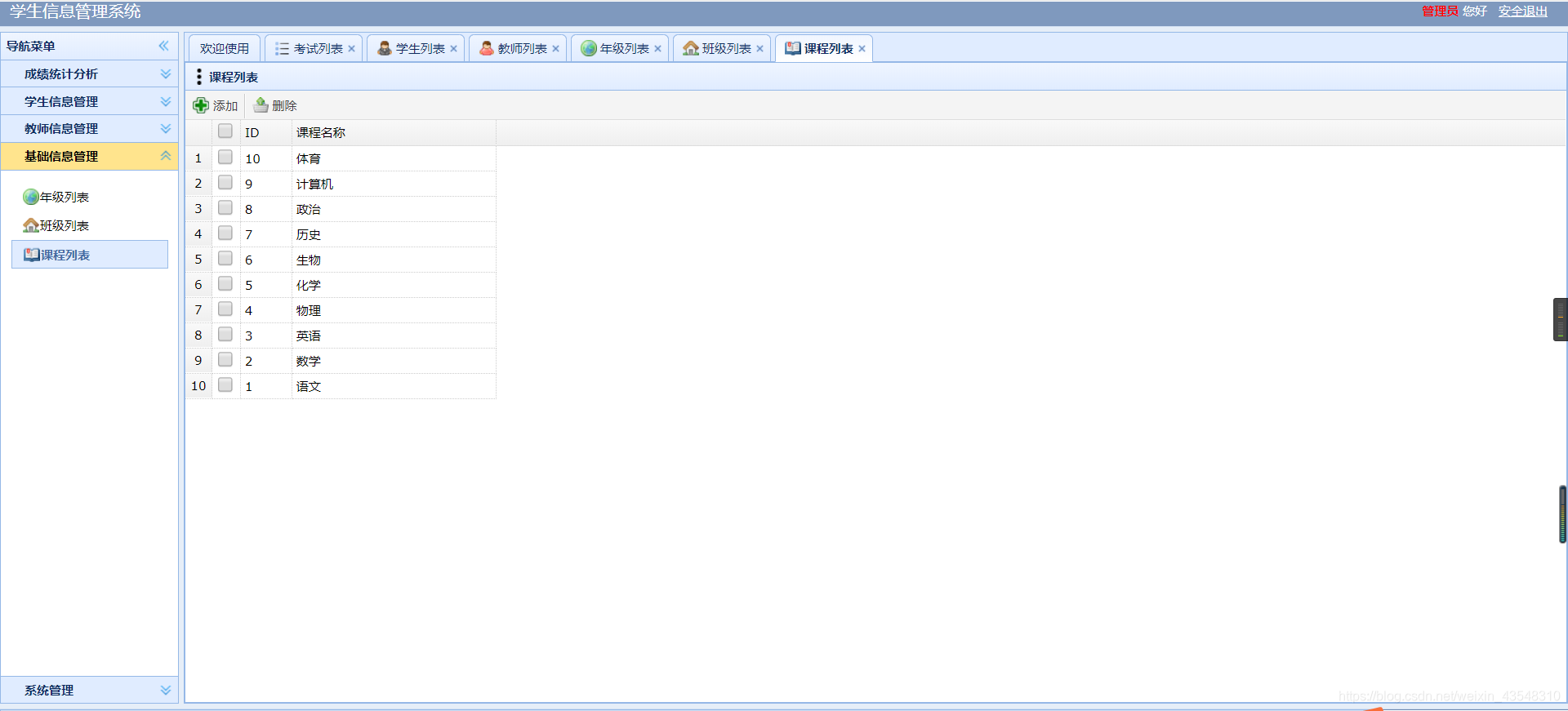Check the box for course 数学

pos(225,360)
